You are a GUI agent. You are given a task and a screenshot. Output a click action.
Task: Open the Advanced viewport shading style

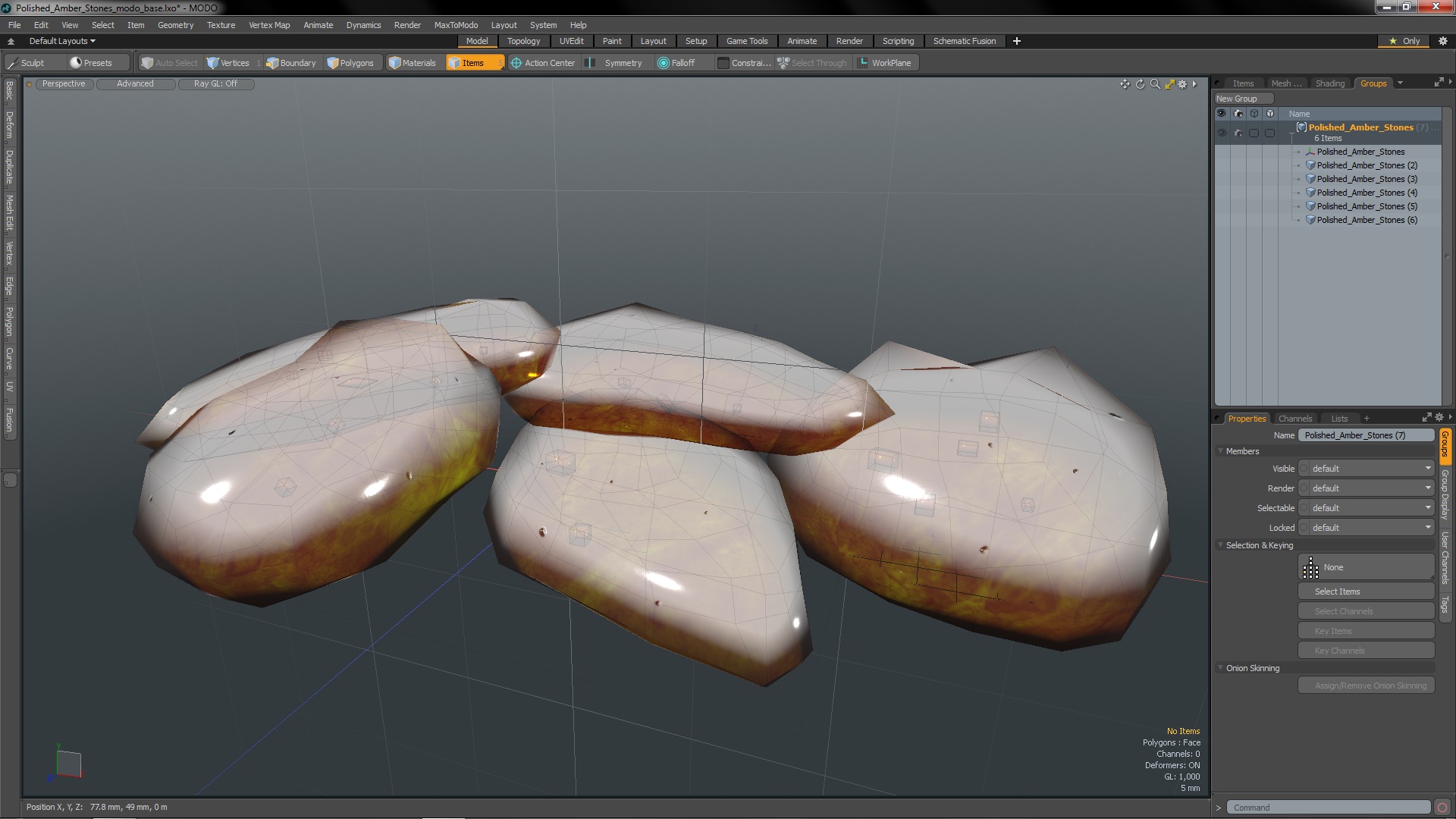(135, 84)
